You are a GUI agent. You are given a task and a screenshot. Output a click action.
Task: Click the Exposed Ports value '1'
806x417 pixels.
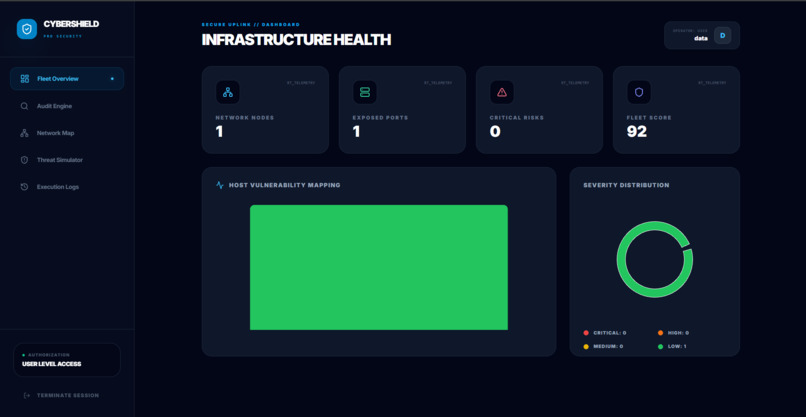(357, 132)
